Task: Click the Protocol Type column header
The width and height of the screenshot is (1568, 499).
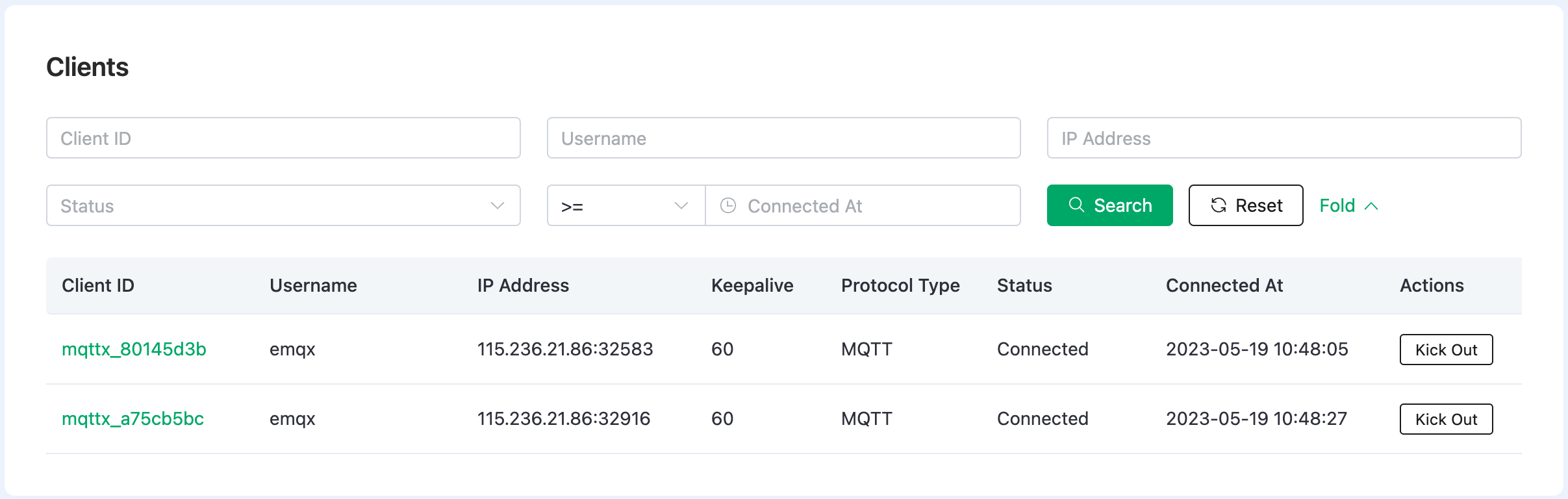Action: [900, 285]
